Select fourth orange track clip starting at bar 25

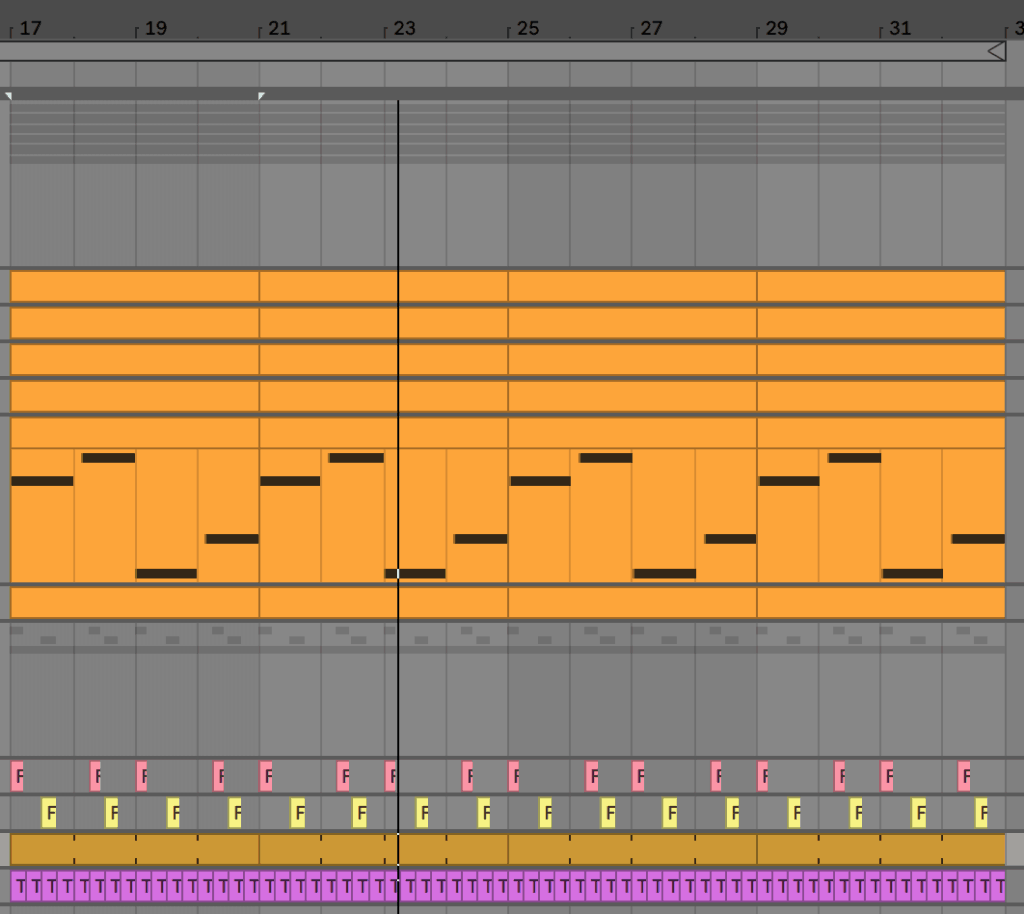(x=632, y=396)
